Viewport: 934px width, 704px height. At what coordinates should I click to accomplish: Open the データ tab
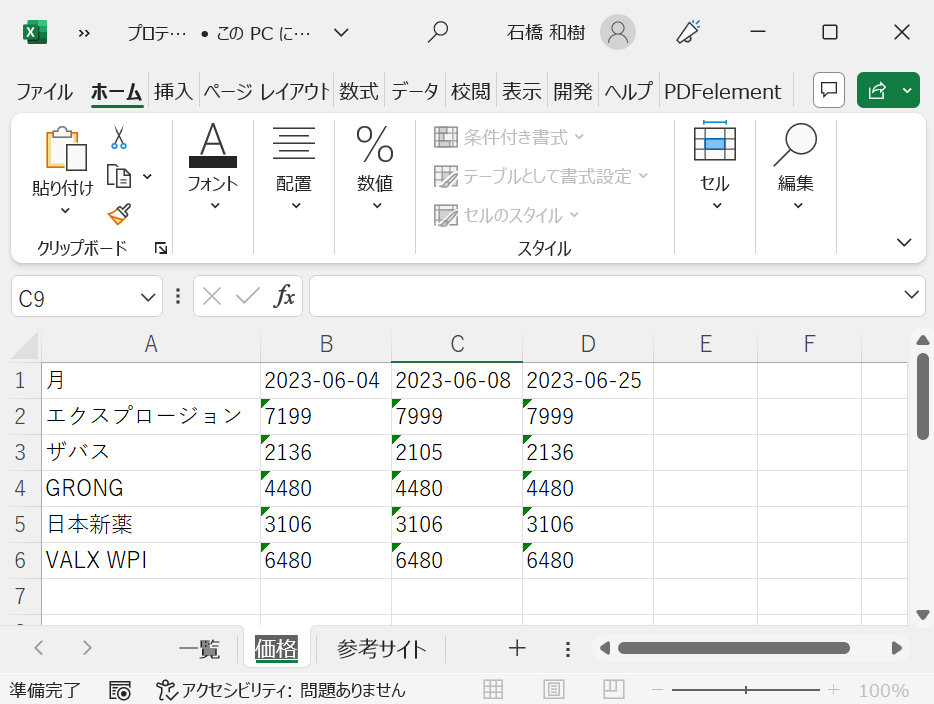tap(415, 92)
